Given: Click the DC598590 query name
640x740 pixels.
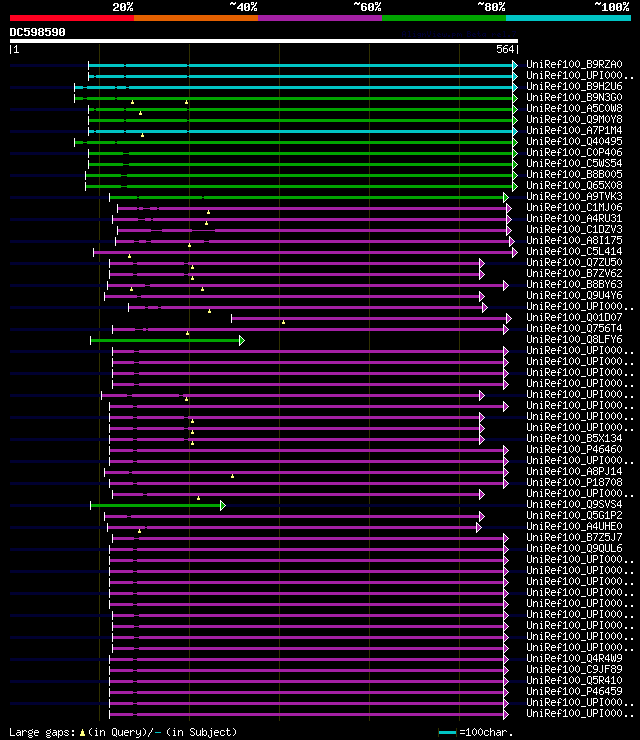Looking at the screenshot, I should pyautogui.click(x=37, y=33).
